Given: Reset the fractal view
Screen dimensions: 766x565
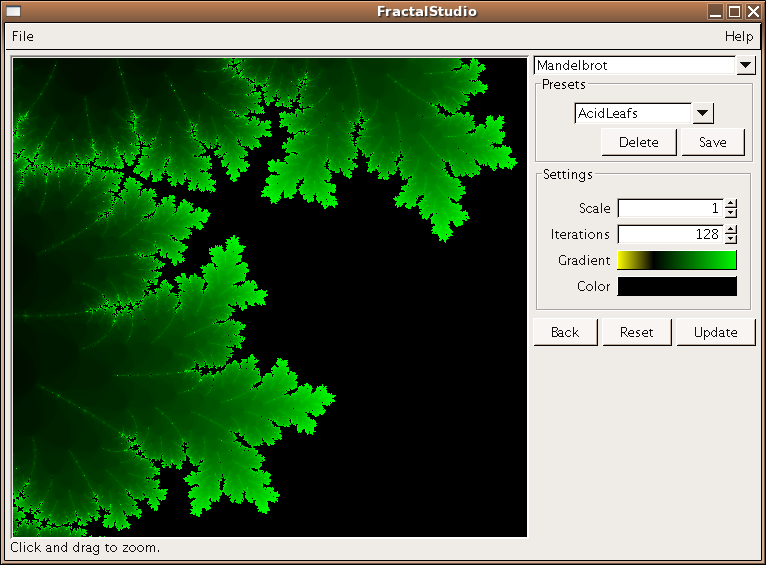Looking at the screenshot, I should (x=636, y=332).
